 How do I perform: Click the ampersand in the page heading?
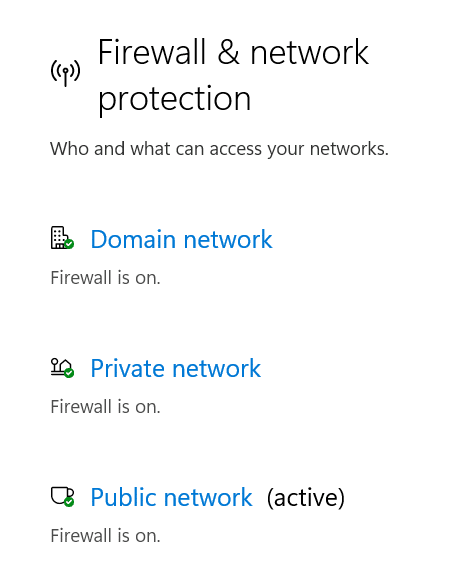[228, 52]
